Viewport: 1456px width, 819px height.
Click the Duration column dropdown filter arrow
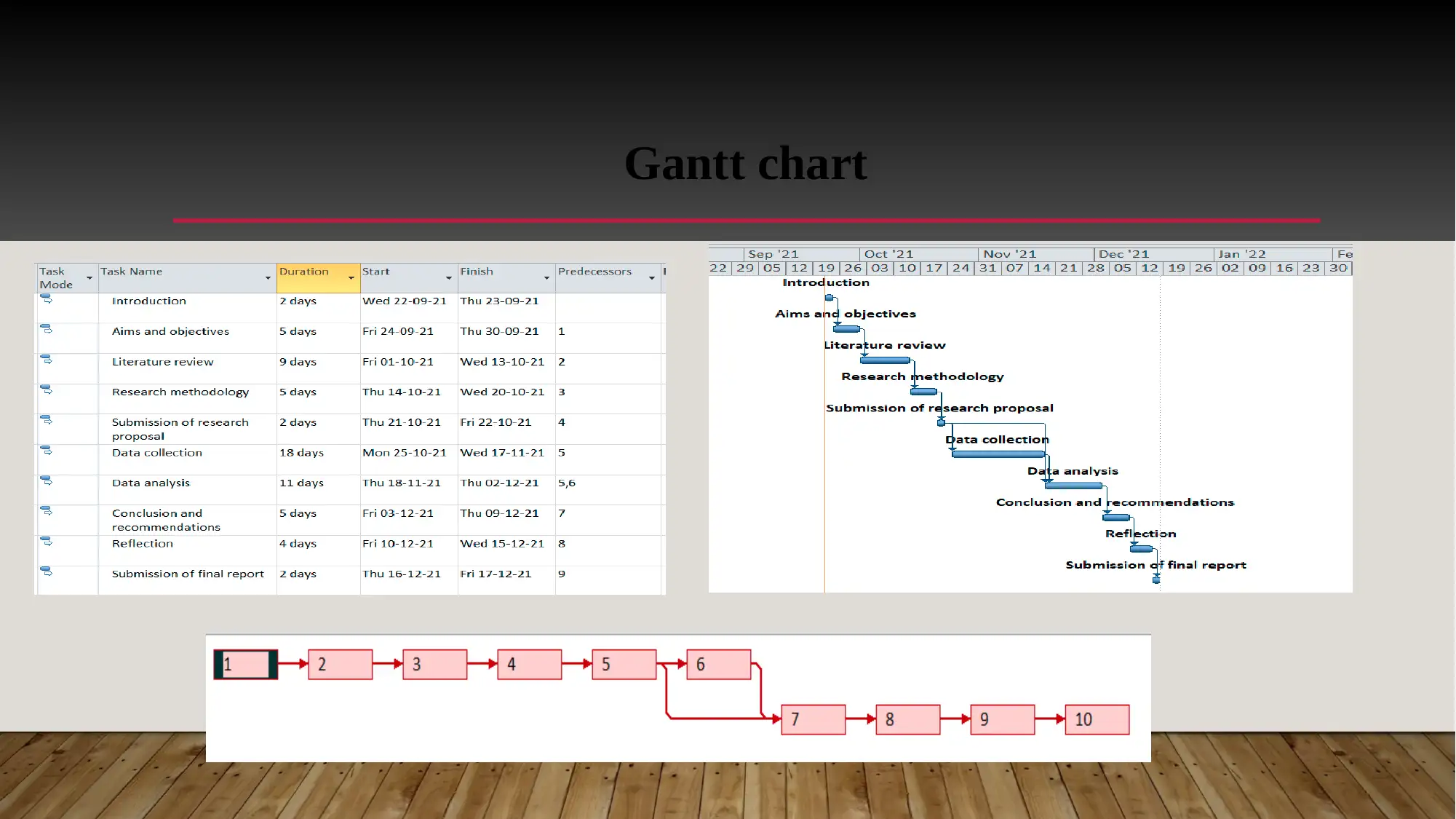(350, 277)
